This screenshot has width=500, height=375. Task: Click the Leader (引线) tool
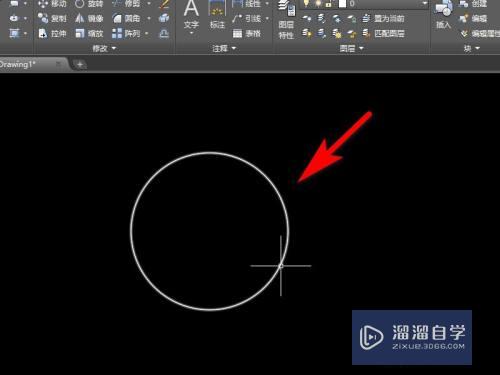[247, 18]
